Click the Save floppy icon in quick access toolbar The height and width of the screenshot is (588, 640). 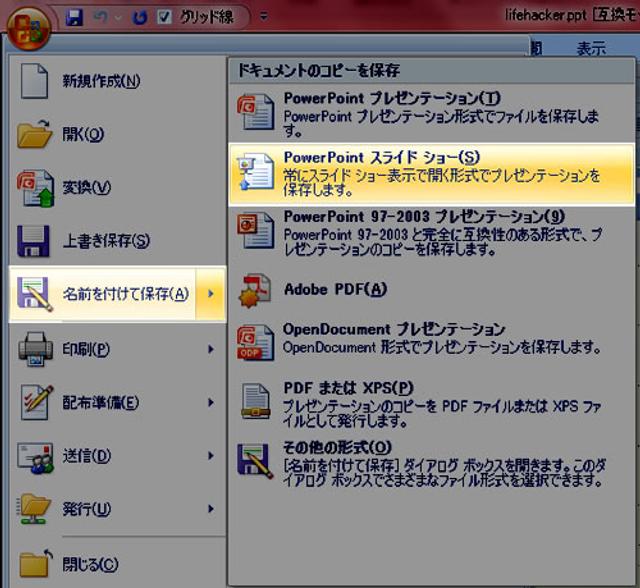pyautogui.click(x=74, y=17)
